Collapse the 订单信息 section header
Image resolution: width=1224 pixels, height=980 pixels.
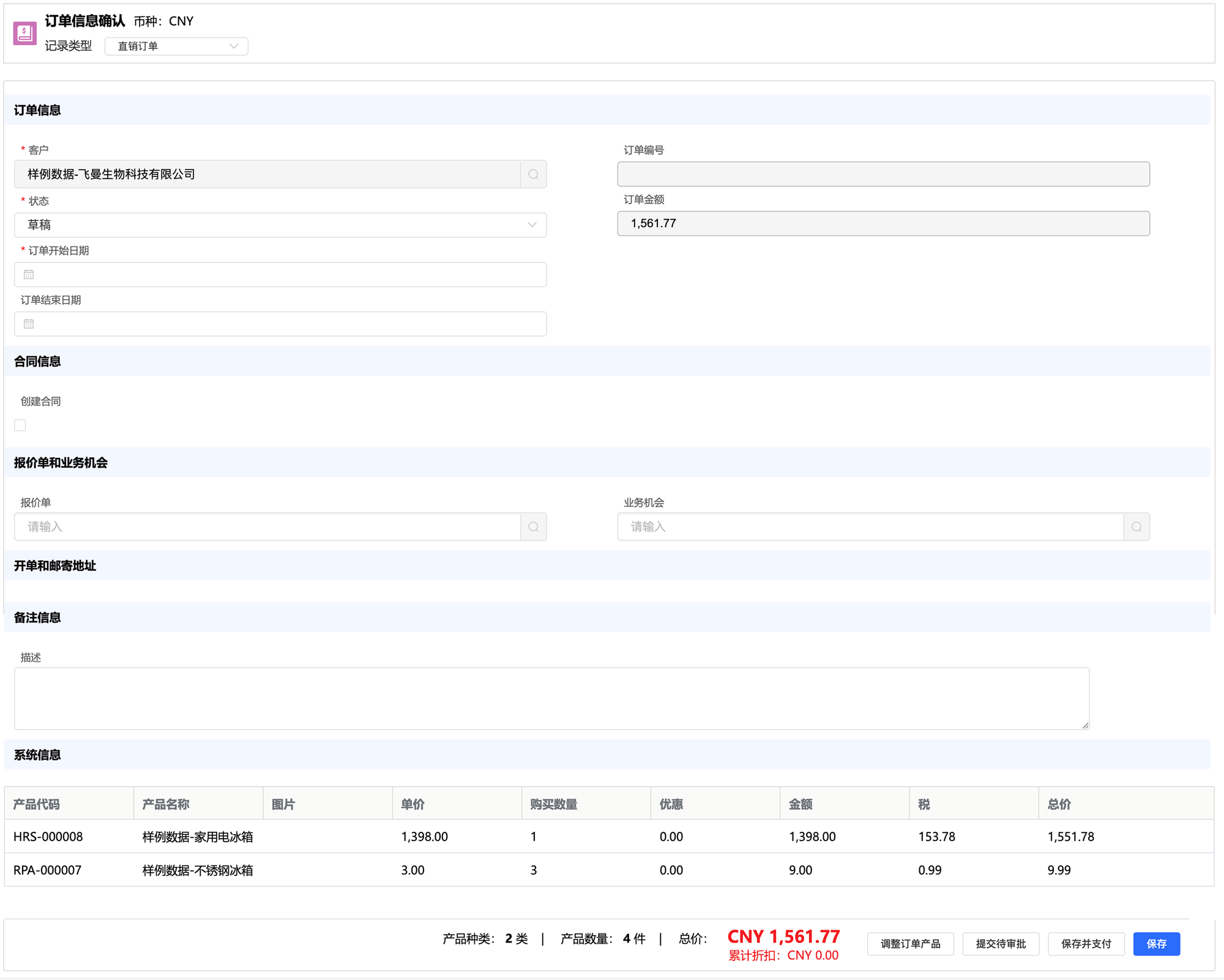(x=37, y=110)
